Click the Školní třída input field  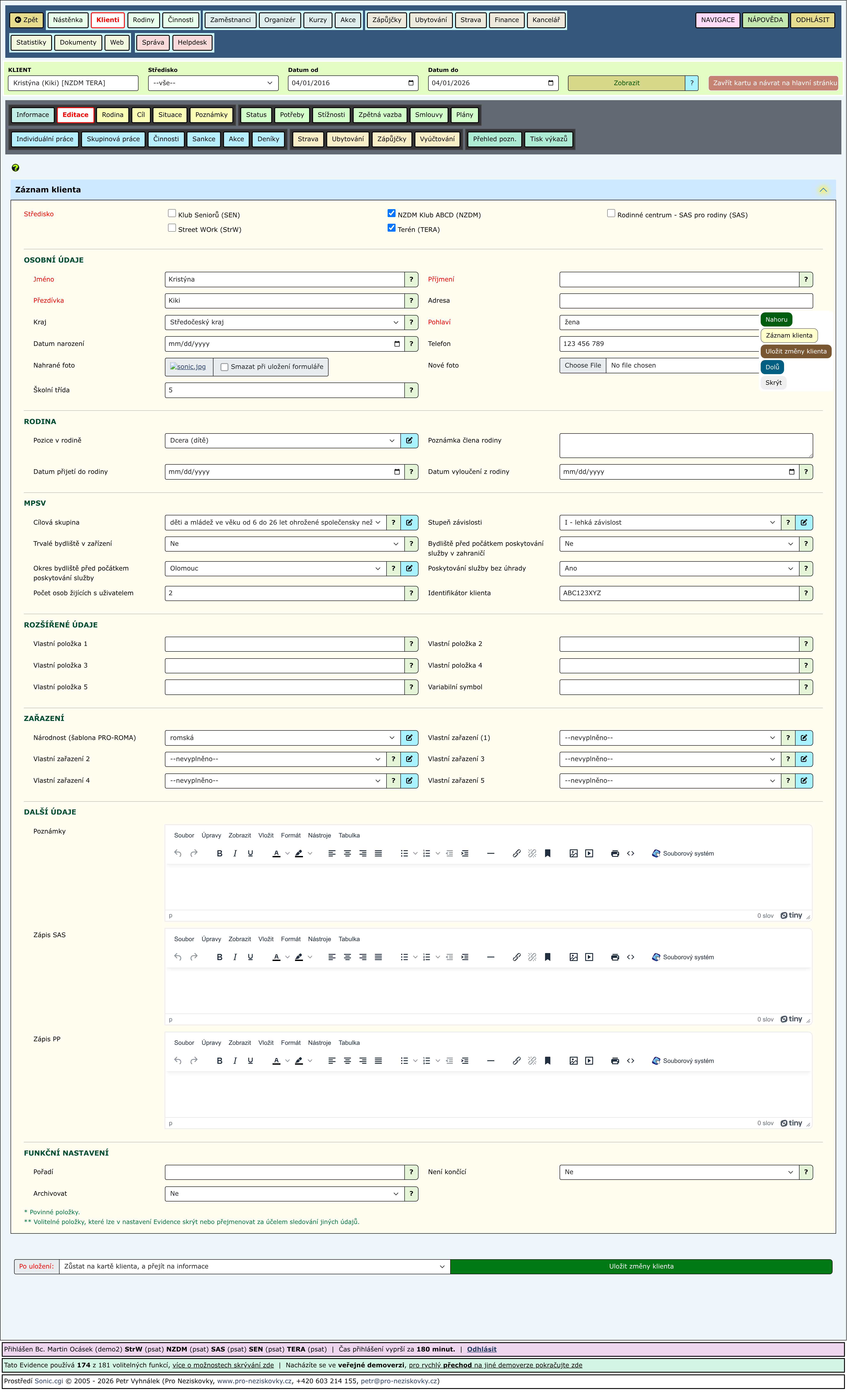pyautogui.click(x=285, y=390)
